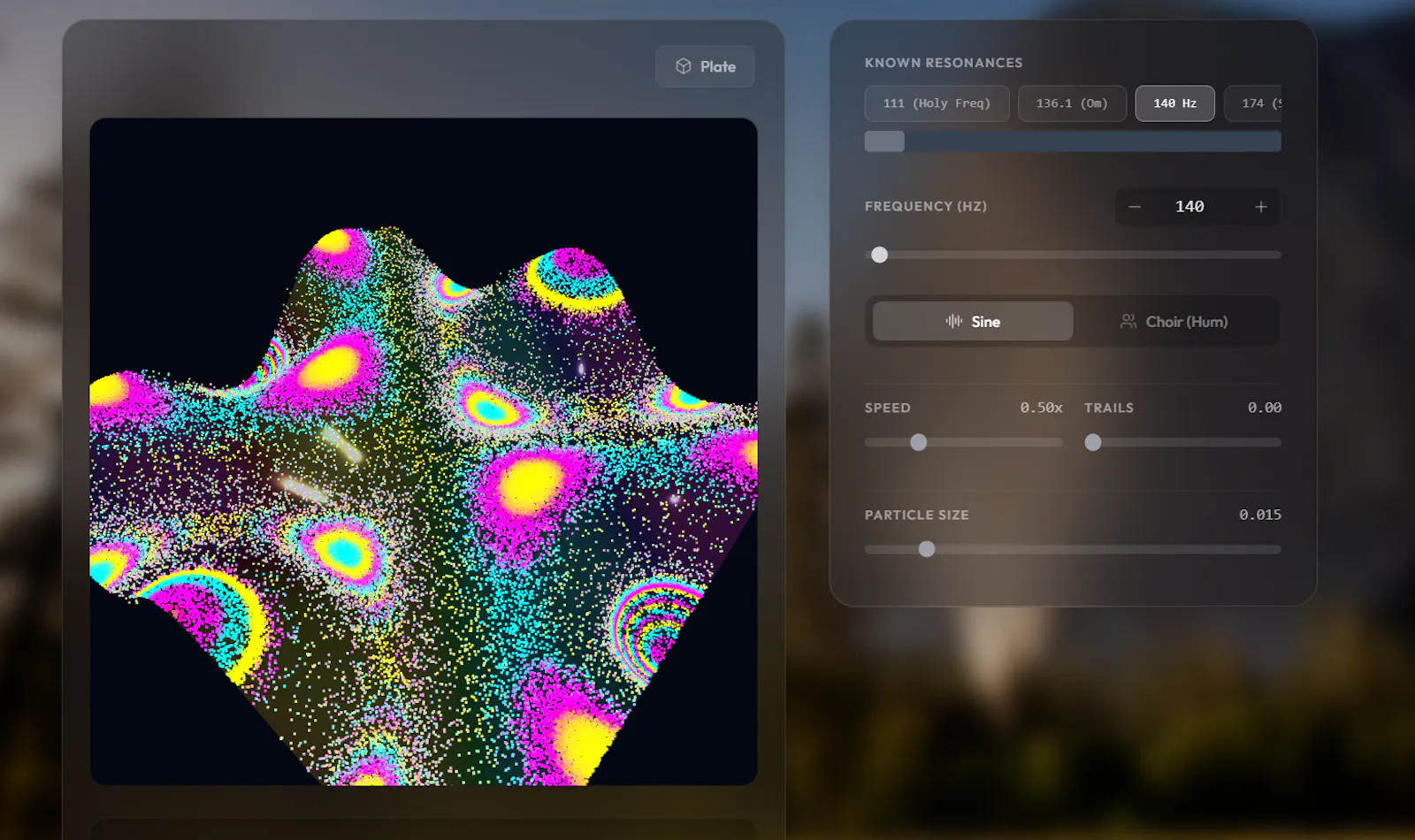Click the Particle Size label
Screen dimensions: 1415x840
[917, 515]
